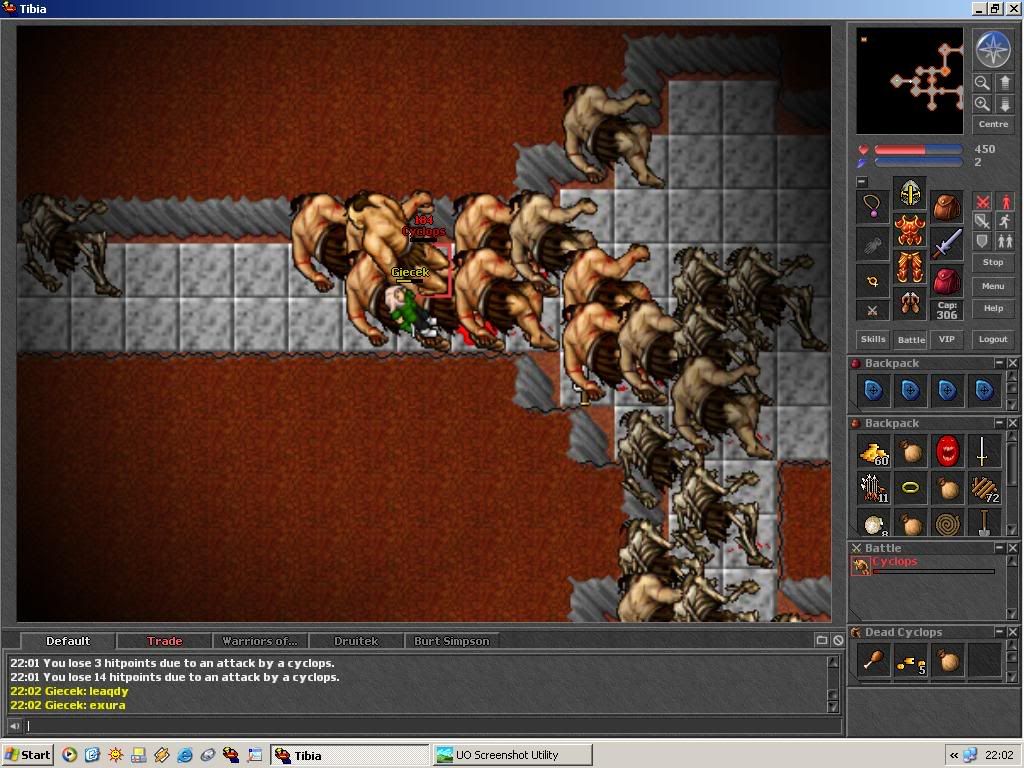Image resolution: width=1024 pixels, height=768 pixels.
Task: Select the helmet equipment slot
Action: tap(910, 193)
